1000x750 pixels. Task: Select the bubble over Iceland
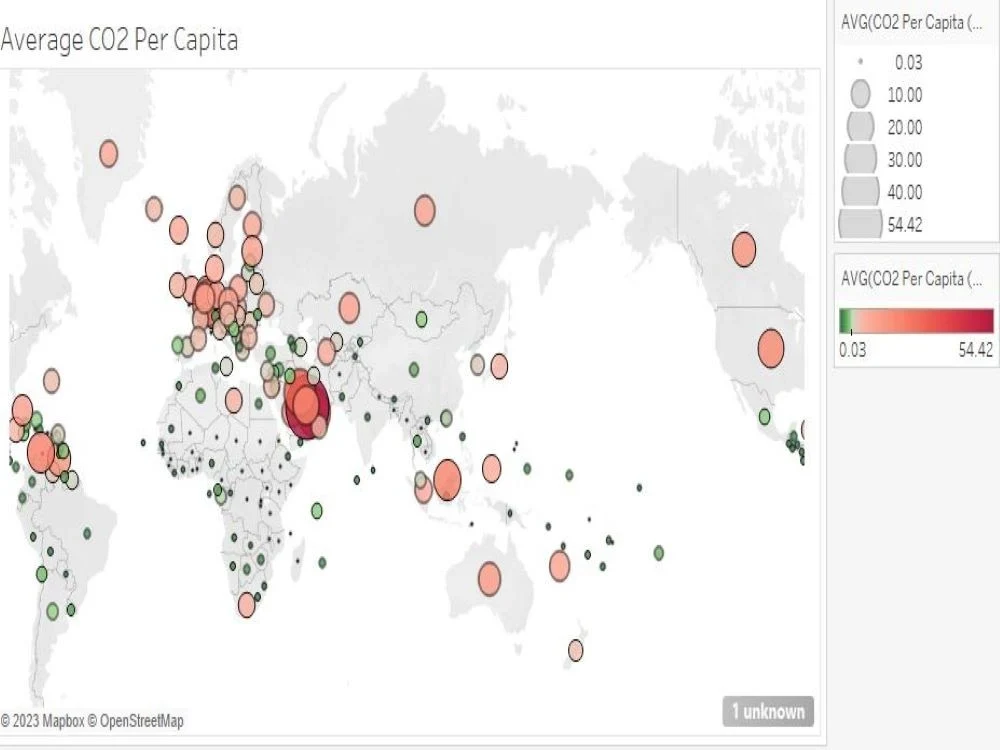[x=154, y=209]
